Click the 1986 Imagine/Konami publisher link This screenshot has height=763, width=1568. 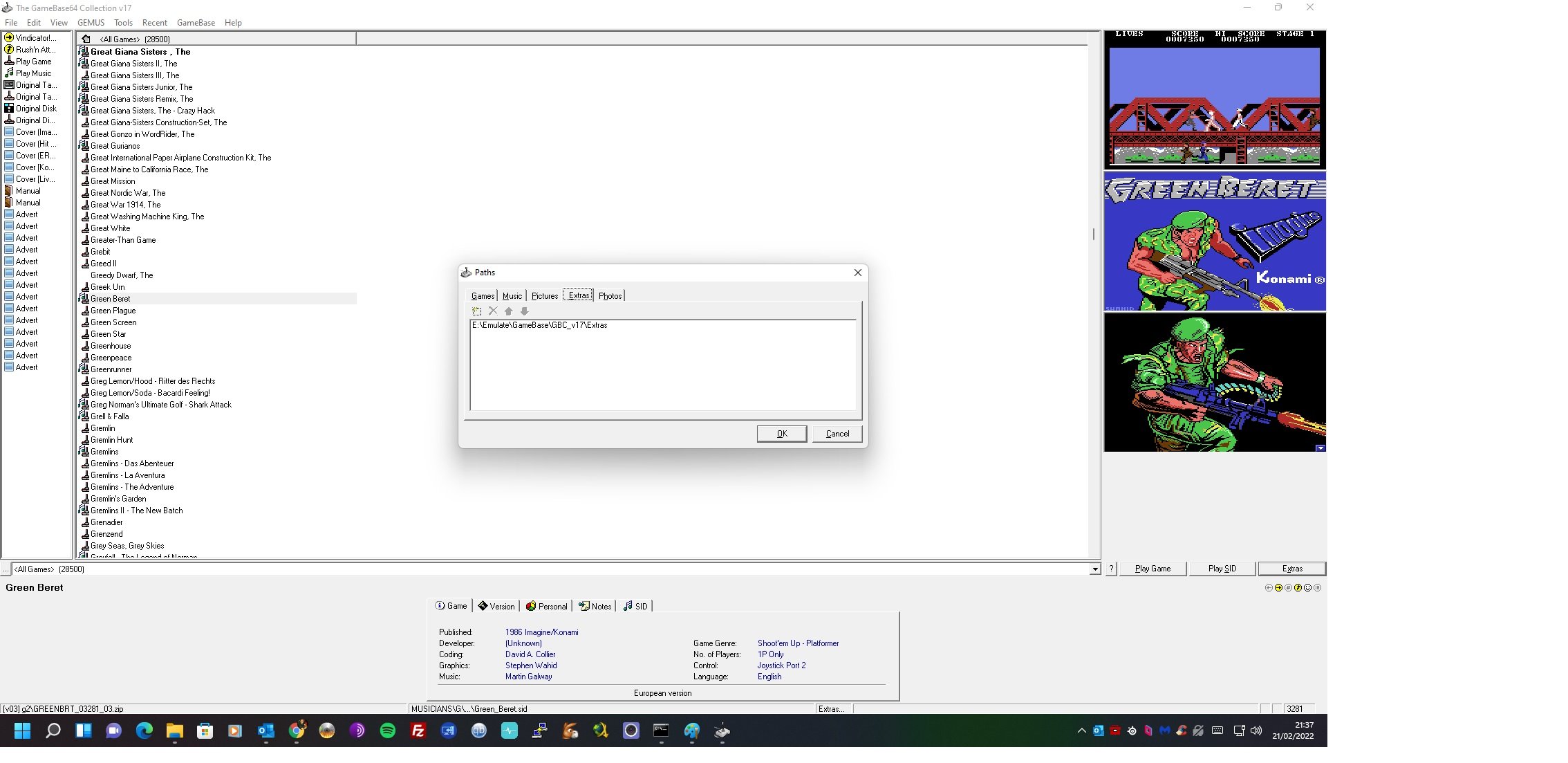point(541,632)
